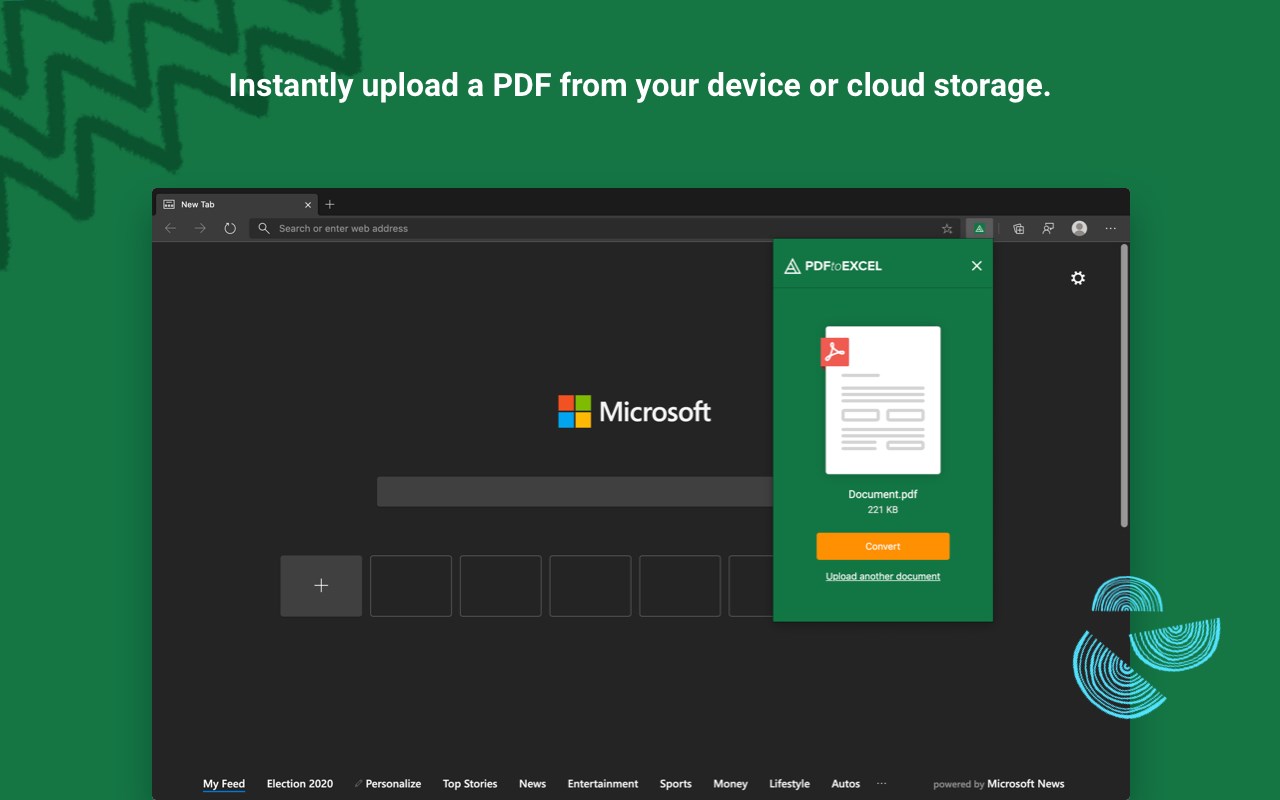Add page to favorites with star icon
This screenshot has width=1280, height=800.
947,229
